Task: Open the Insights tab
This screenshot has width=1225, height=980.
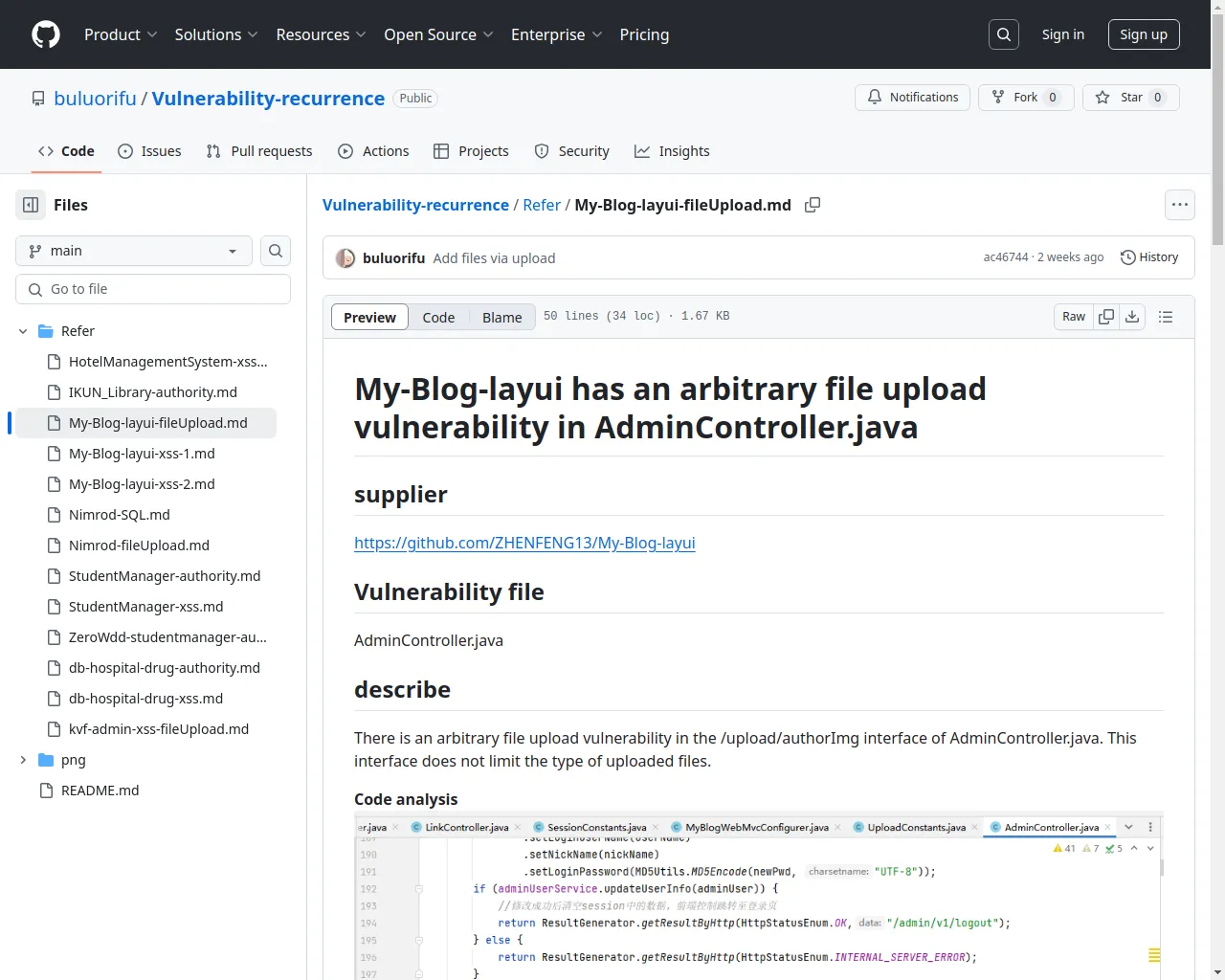Action: pos(672,151)
